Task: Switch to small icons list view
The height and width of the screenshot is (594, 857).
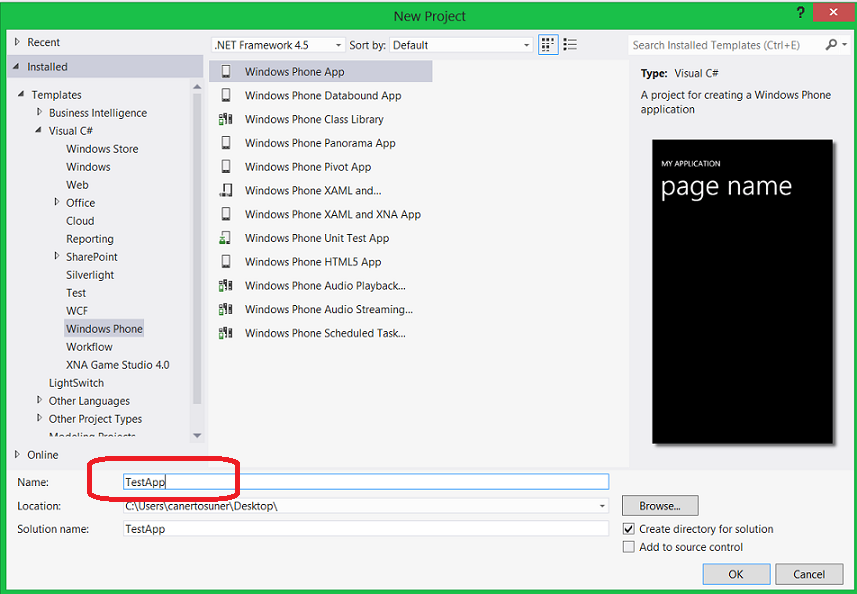Action: point(570,45)
